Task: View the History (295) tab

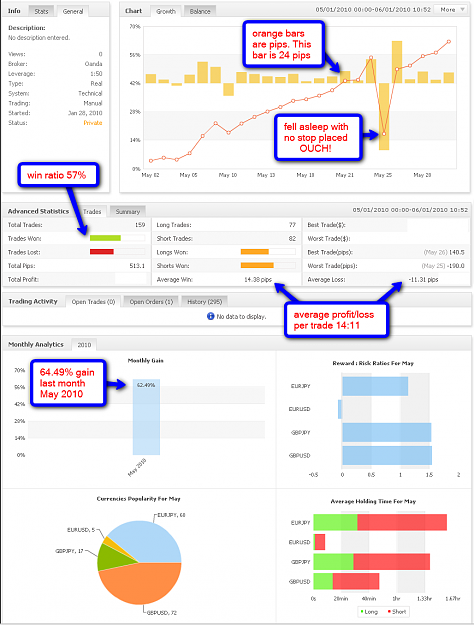Action: click(x=205, y=302)
